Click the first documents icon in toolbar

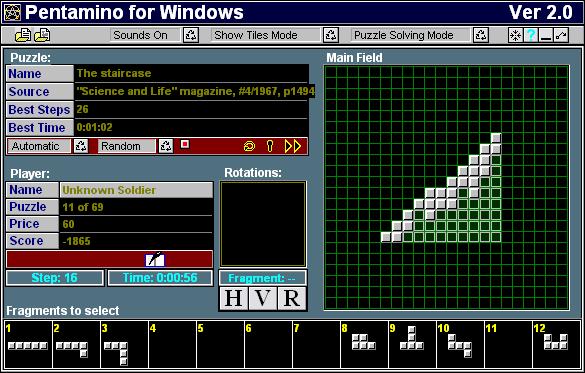(23, 35)
